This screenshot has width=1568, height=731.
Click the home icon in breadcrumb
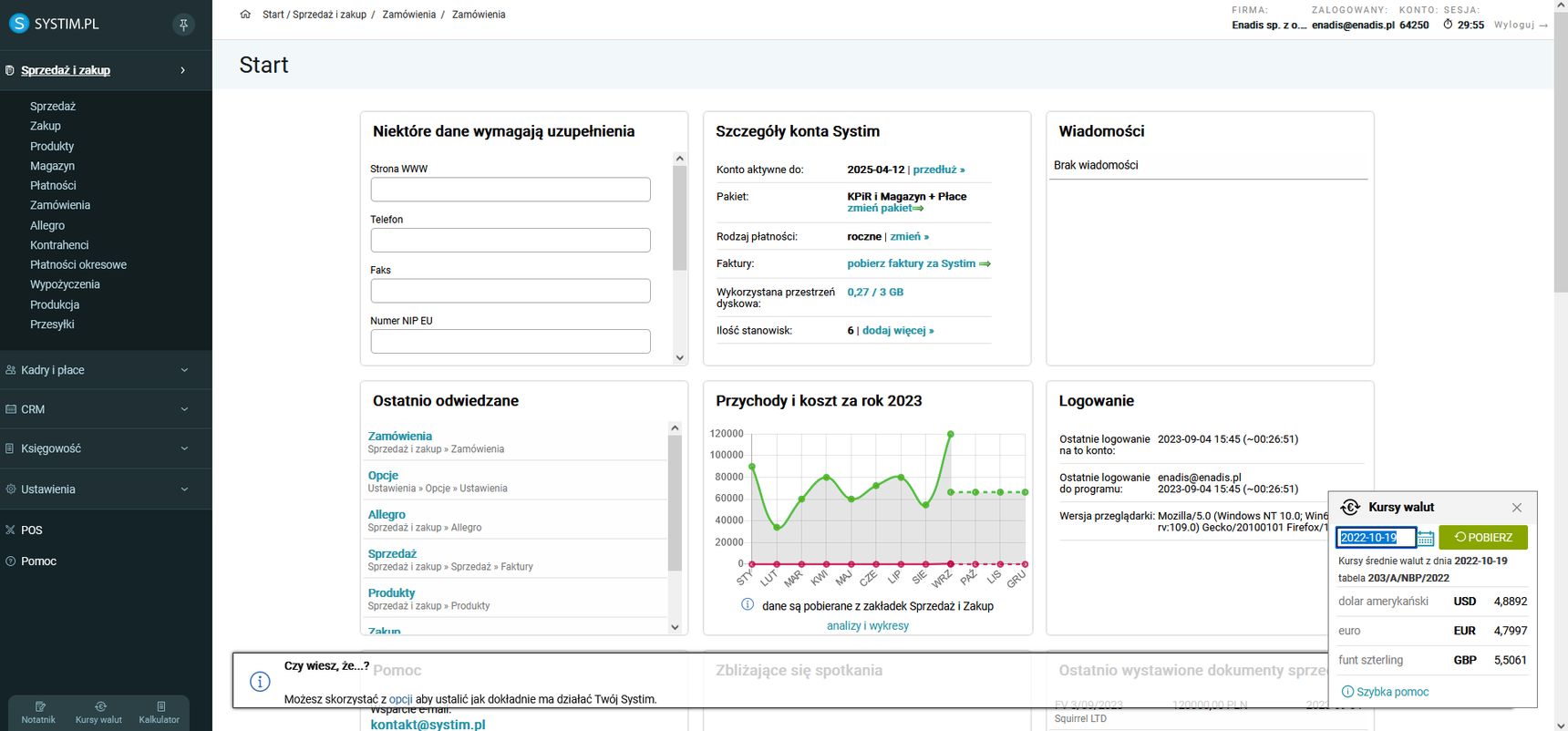[x=245, y=15]
